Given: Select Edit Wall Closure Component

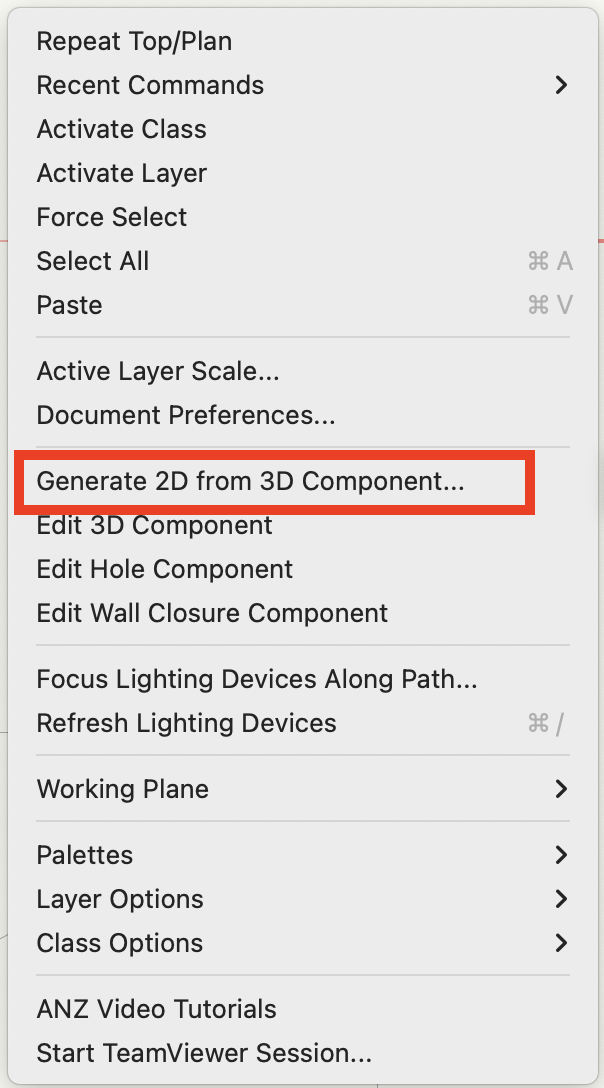Looking at the screenshot, I should [212, 613].
